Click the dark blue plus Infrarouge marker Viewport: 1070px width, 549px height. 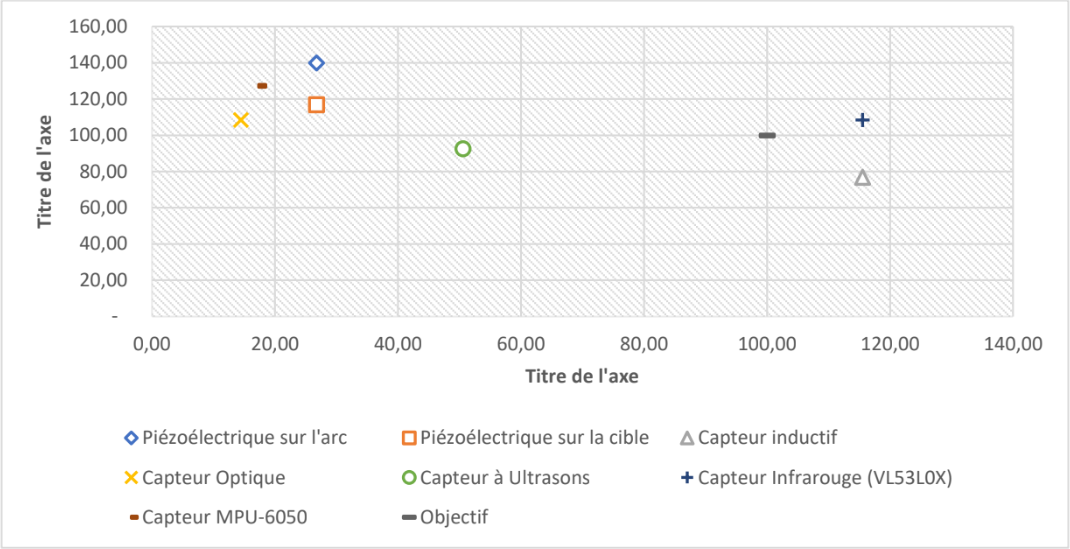coord(862,119)
